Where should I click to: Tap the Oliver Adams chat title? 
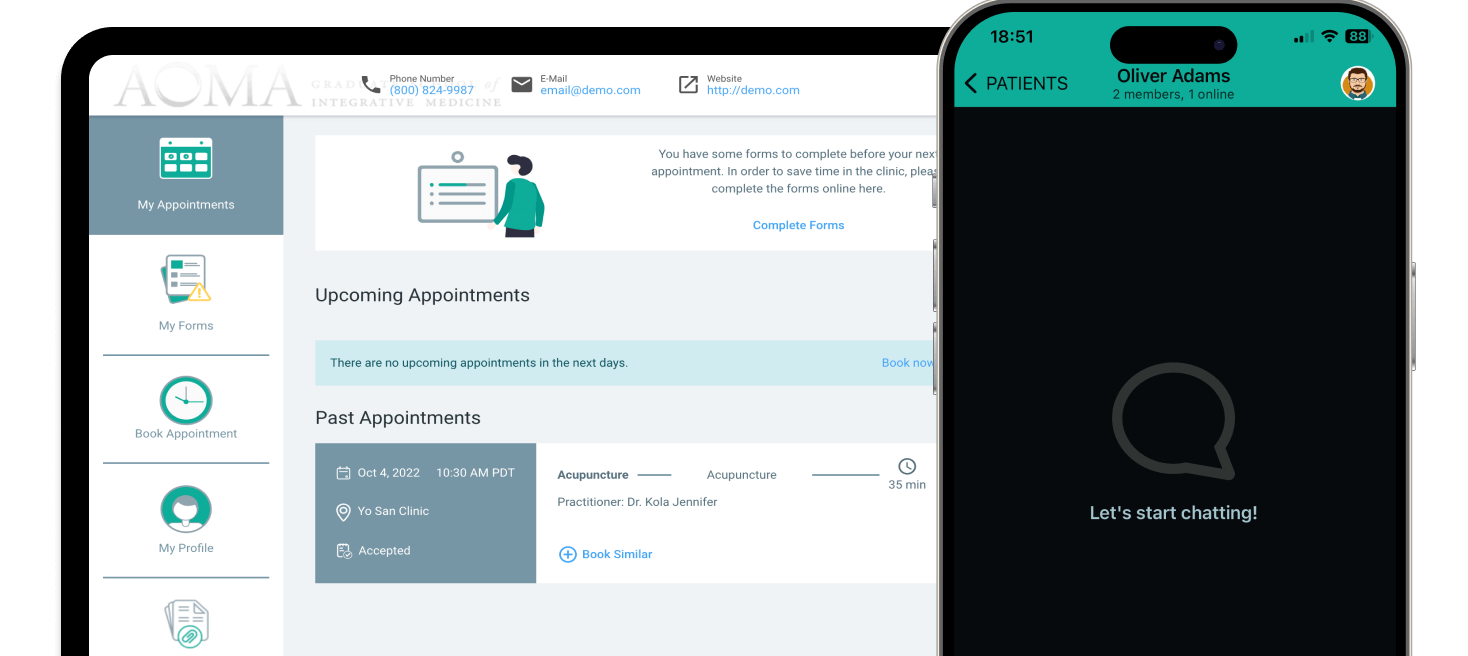[x=1173, y=76]
